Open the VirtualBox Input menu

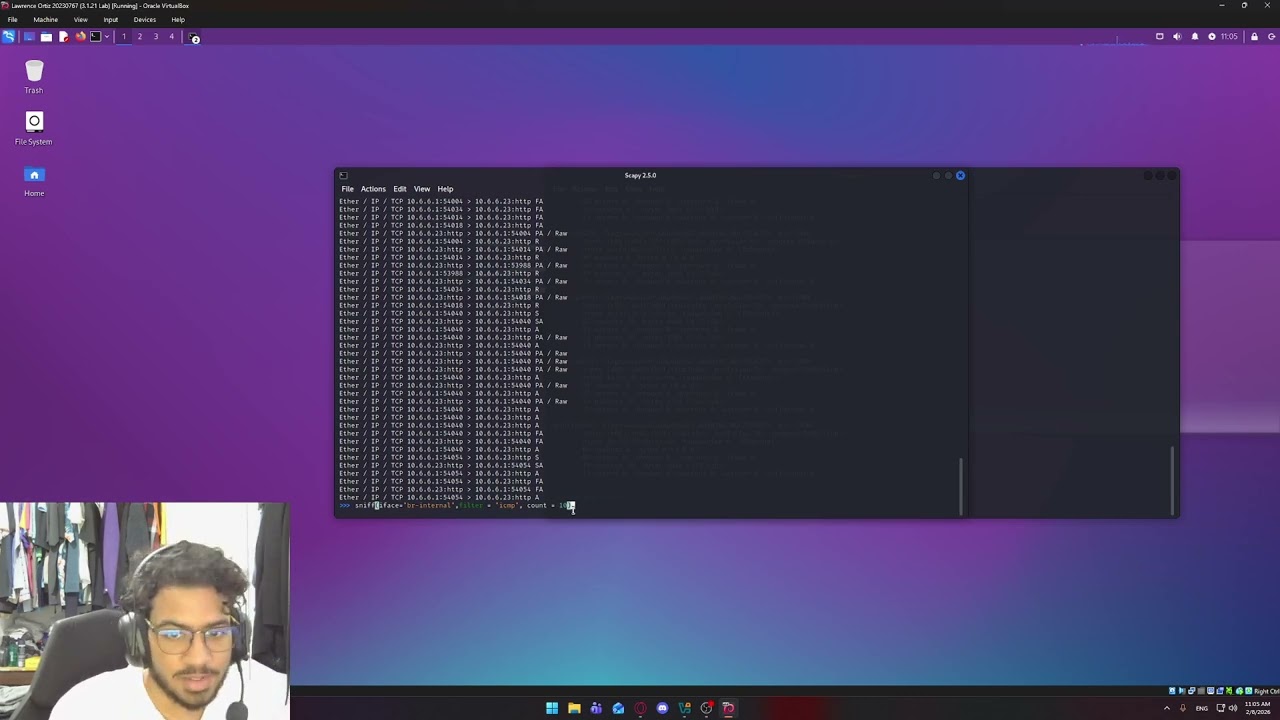[110, 20]
